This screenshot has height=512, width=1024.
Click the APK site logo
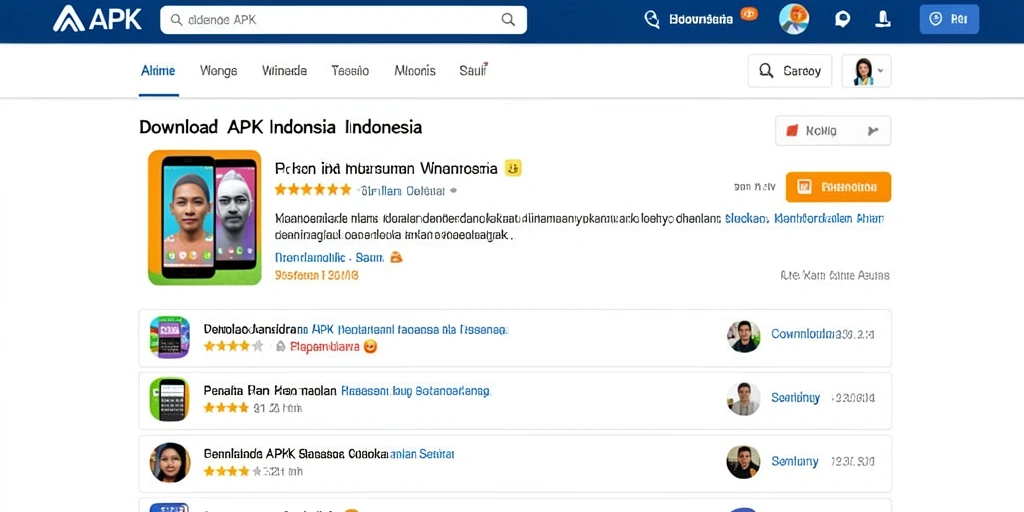click(97, 19)
